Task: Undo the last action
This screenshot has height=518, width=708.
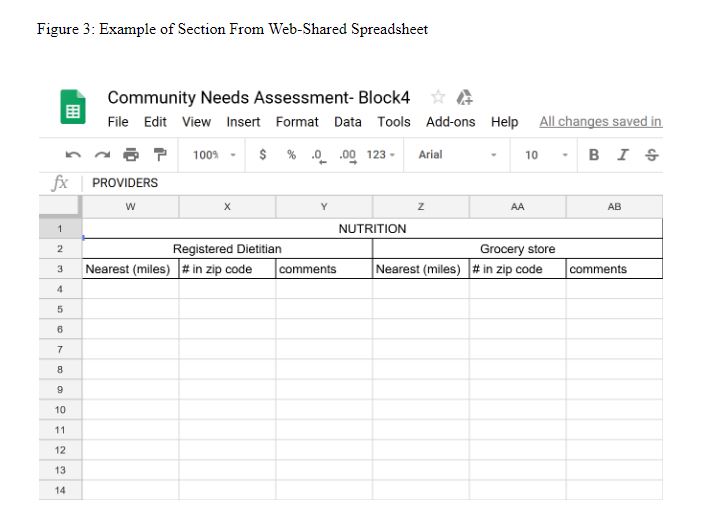Action: click(x=72, y=155)
